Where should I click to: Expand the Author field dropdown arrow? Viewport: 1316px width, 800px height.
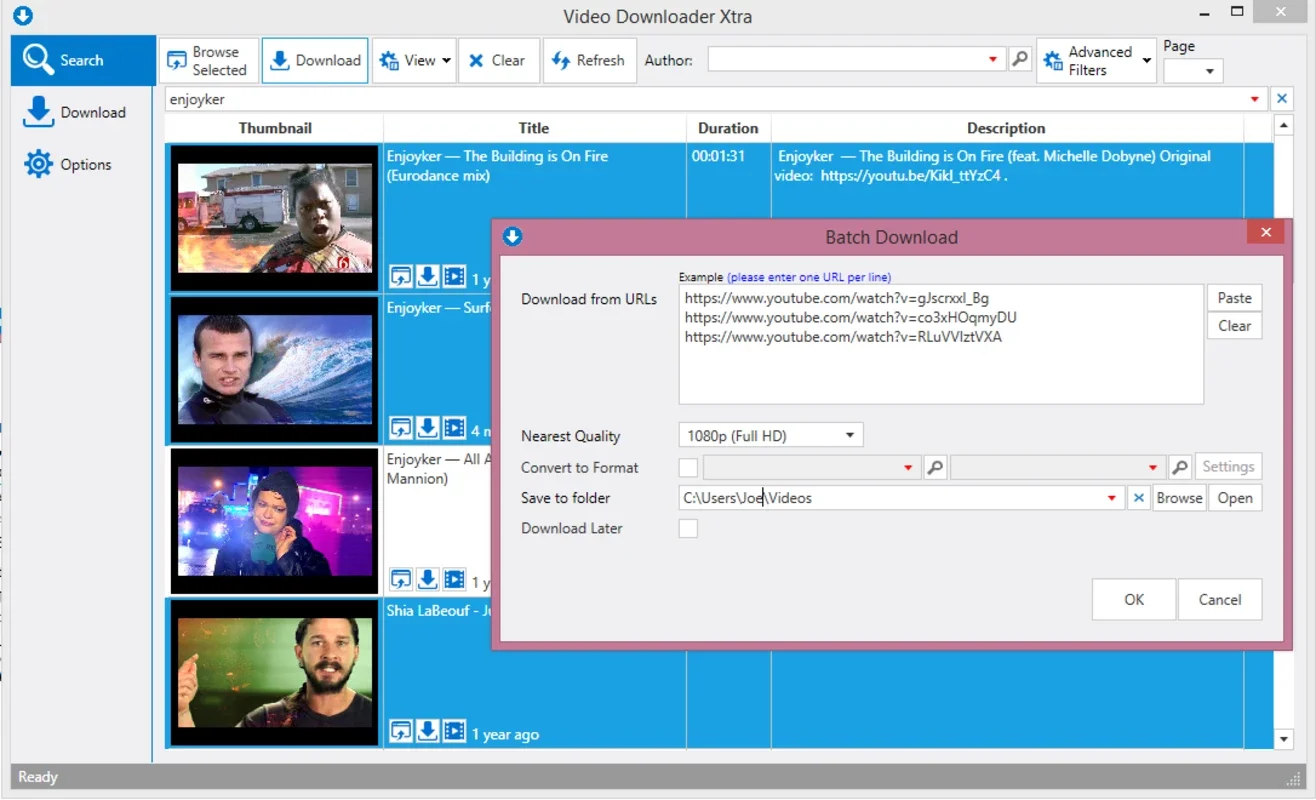click(992, 60)
